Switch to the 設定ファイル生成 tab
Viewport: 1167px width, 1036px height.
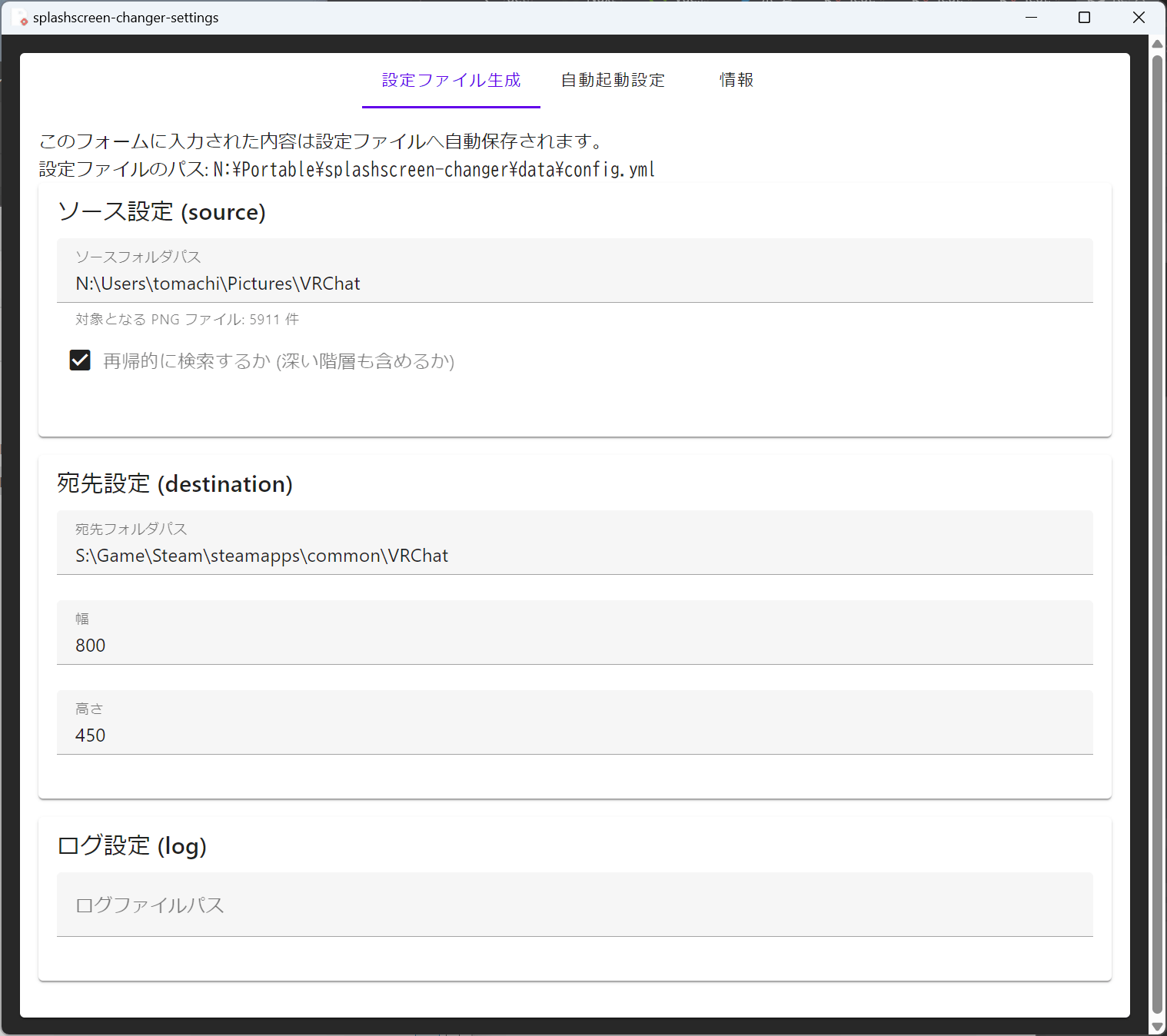point(451,81)
